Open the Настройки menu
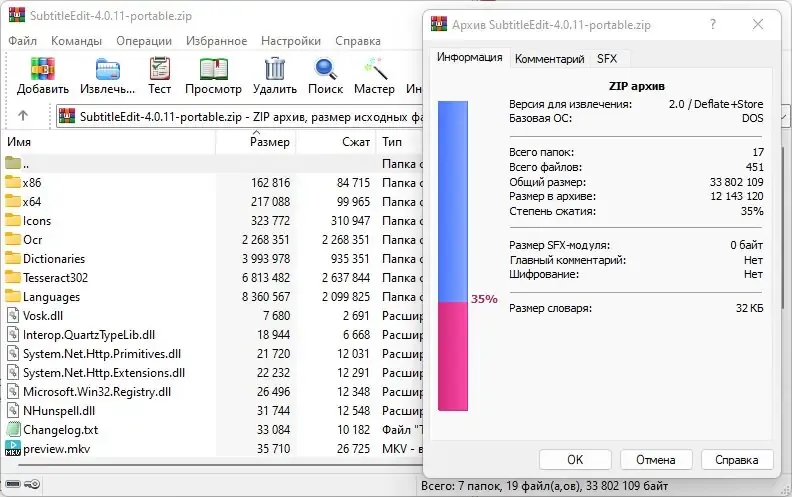Screen dimensions: 792x497 (x=291, y=41)
